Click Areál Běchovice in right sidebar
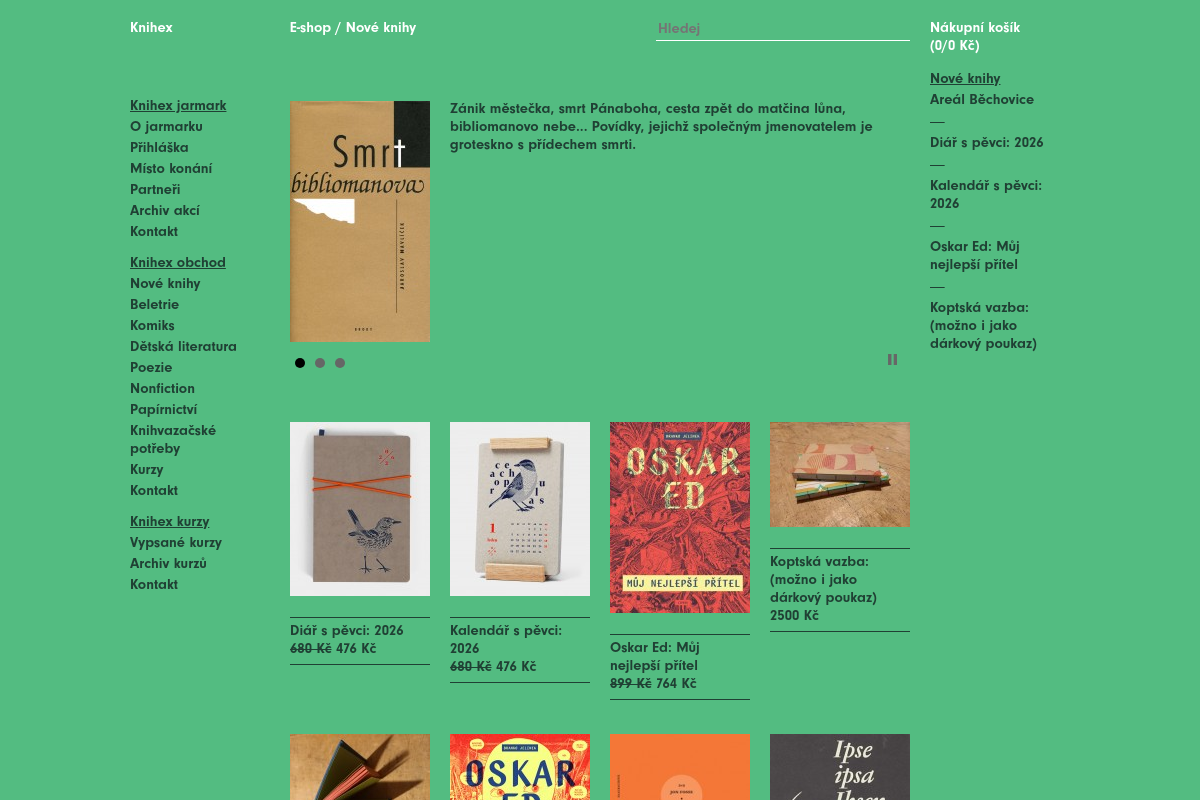This screenshot has width=1200, height=800. click(x=982, y=99)
